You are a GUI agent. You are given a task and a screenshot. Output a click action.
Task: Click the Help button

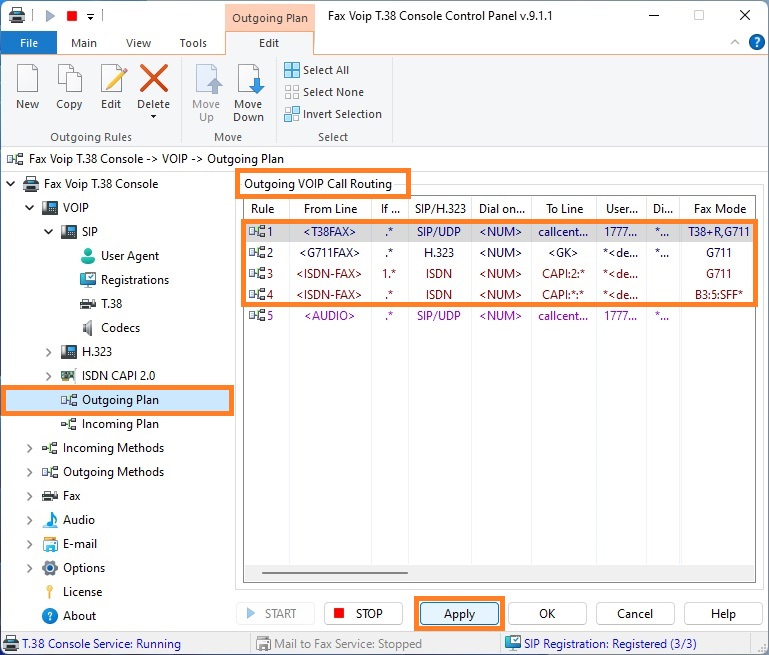tap(723, 614)
